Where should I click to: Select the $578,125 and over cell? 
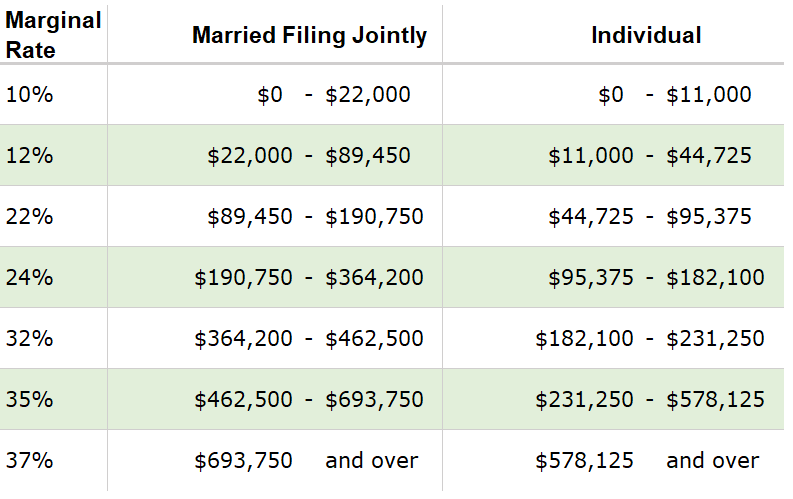coord(647,461)
